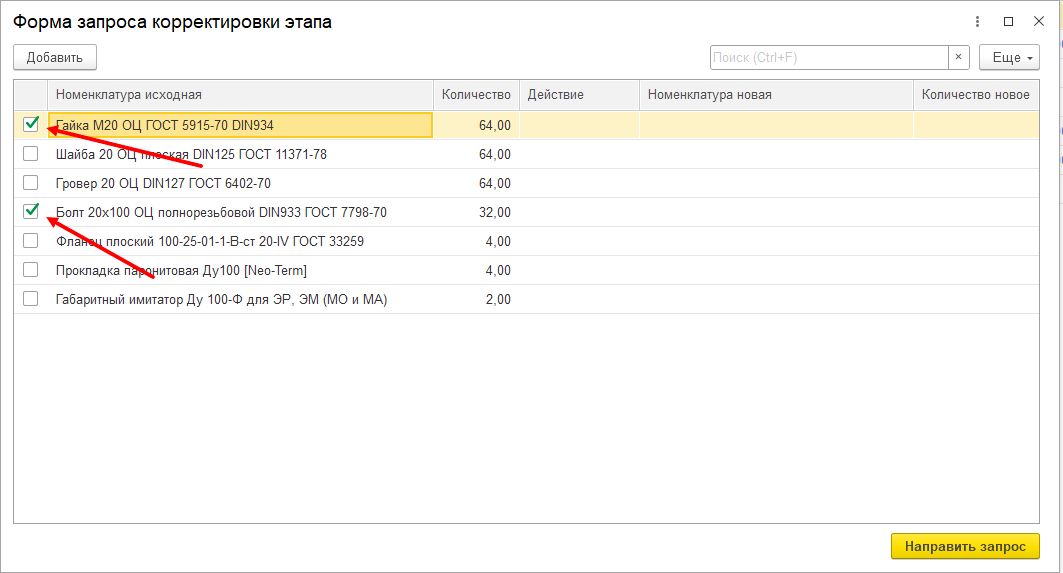Open the Еще dropdown menu
Image resolution: width=1063 pixels, height=573 pixels.
tap(1009, 58)
